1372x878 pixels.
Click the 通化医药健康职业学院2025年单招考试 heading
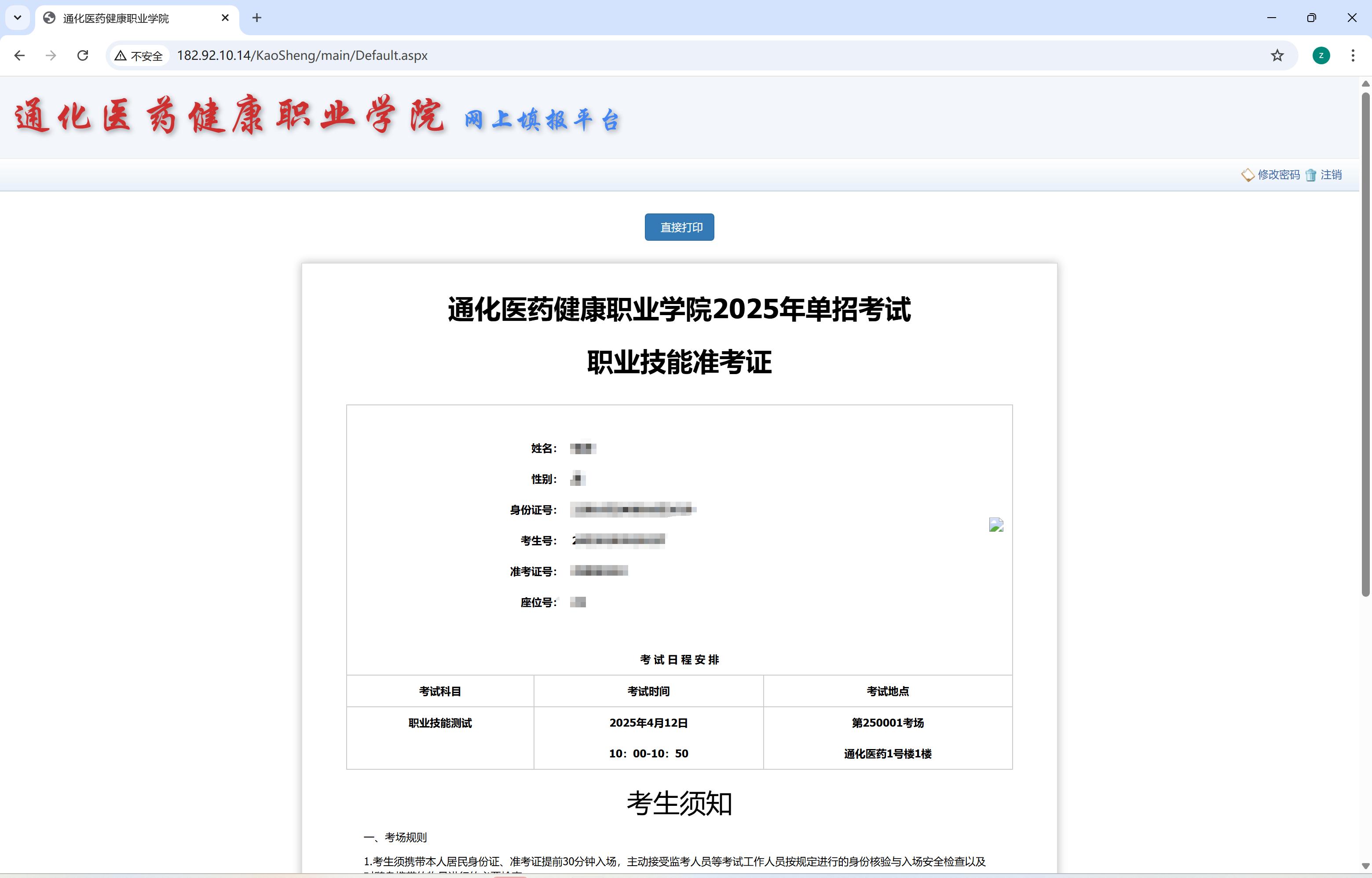679,309
